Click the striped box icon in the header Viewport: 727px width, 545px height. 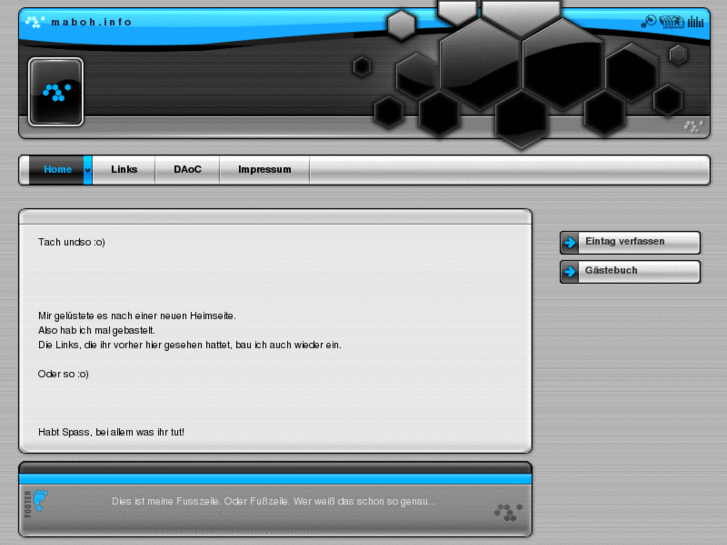click(672, 21)
